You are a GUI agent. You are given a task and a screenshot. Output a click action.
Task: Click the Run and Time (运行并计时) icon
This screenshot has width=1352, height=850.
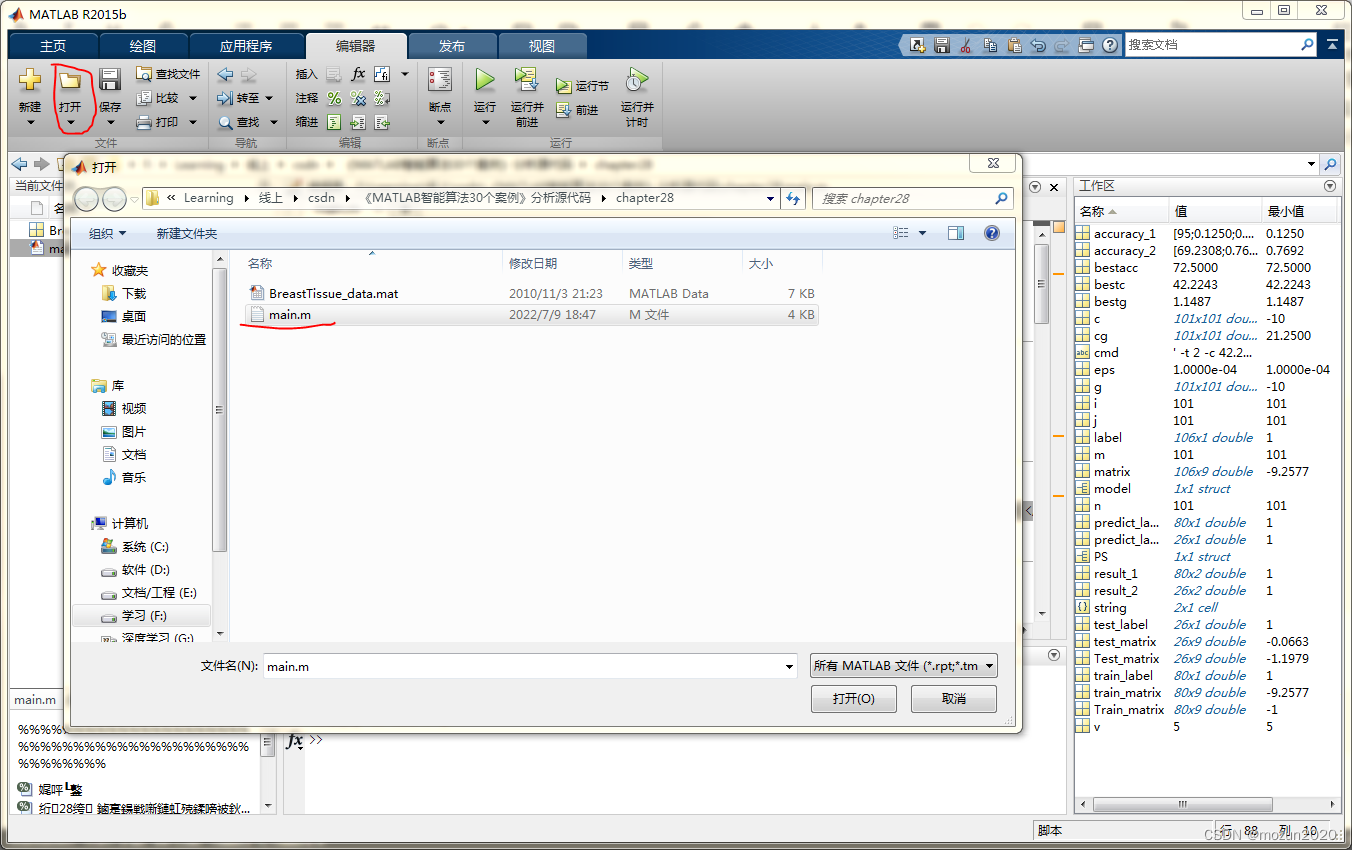click(637, 80)
